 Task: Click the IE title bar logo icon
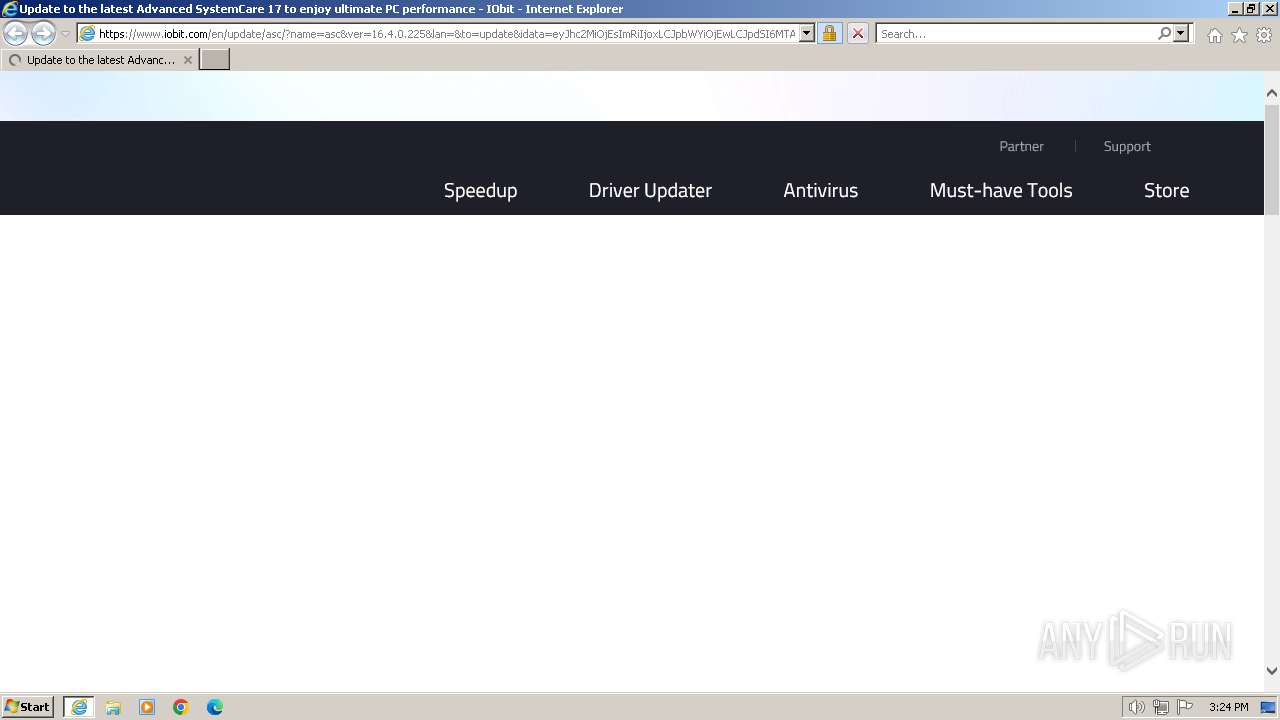point(9,9)
